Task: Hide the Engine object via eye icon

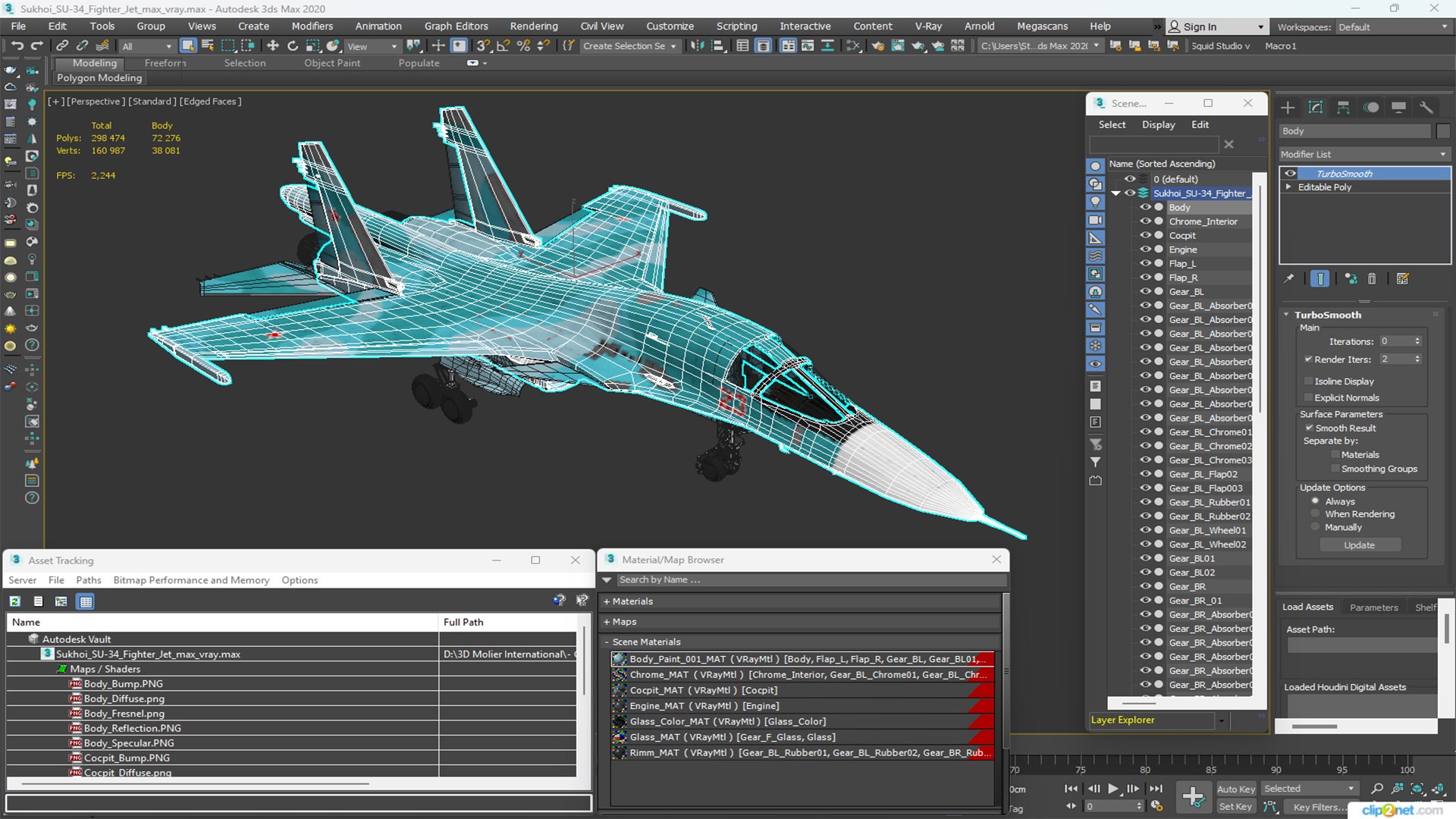Action: [1145, 249]
